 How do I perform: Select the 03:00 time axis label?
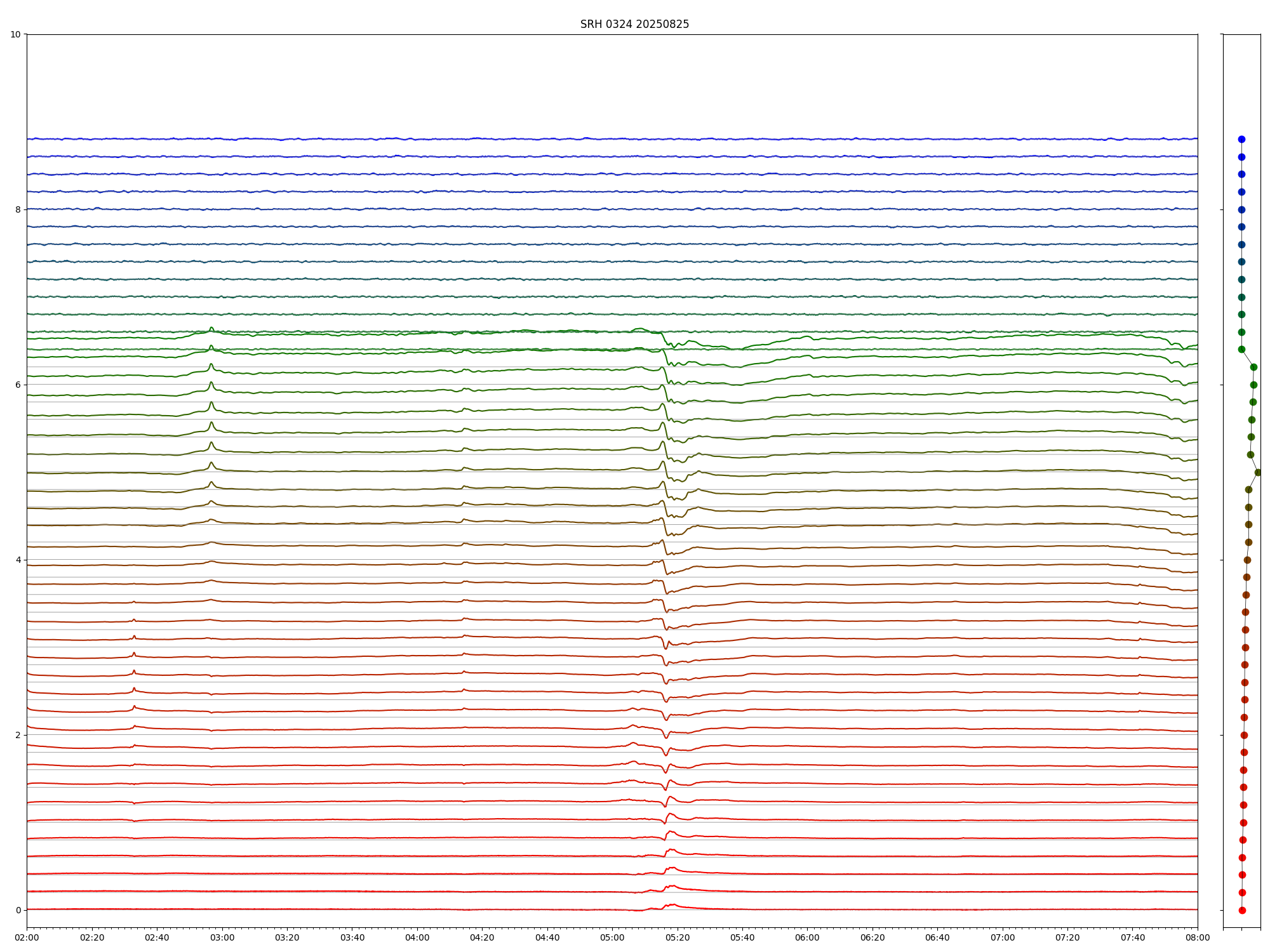222,937
